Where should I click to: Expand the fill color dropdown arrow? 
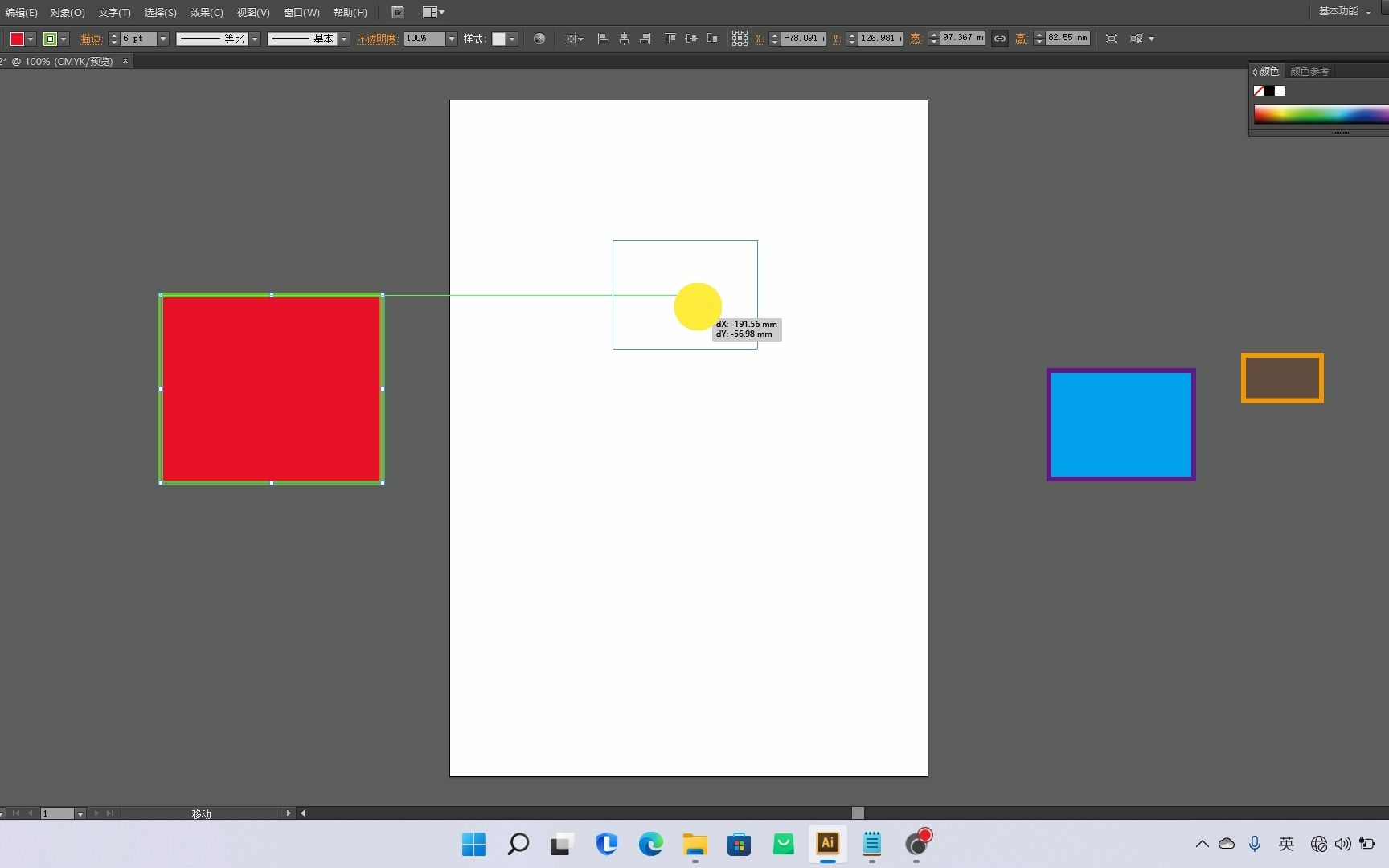click(x=31, y=39)
